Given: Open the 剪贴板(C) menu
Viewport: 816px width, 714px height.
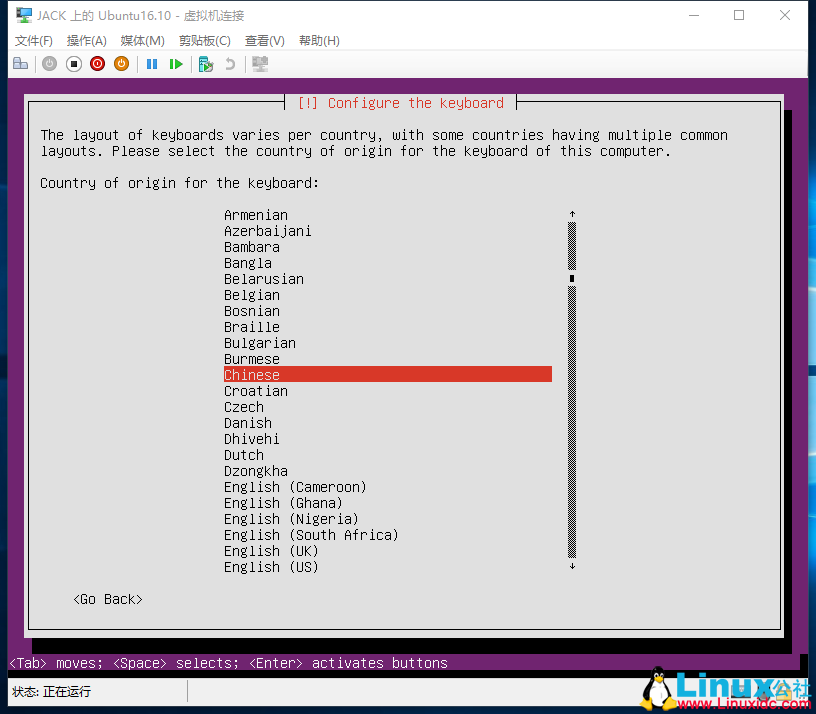Looking at the screenshot, I should [203, 40].
